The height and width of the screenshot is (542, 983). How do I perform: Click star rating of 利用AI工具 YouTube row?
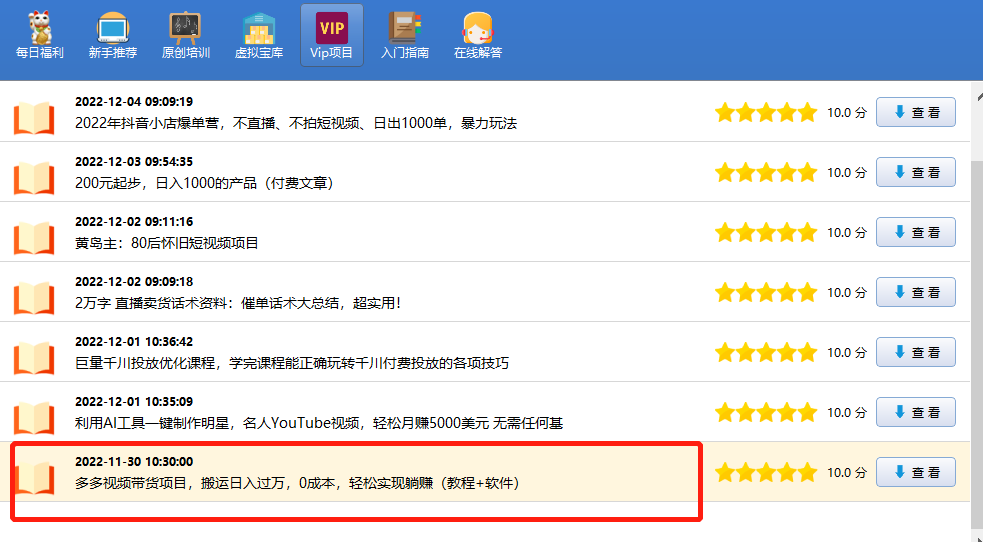766,412
